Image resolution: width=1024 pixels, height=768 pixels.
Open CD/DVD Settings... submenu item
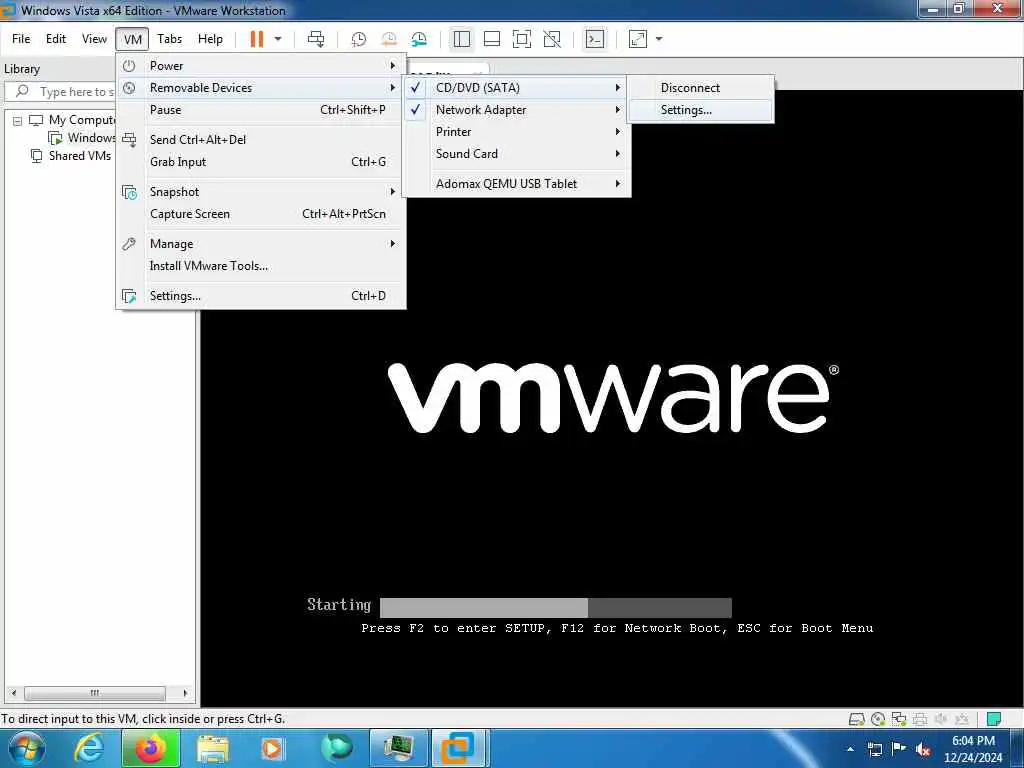701,110
